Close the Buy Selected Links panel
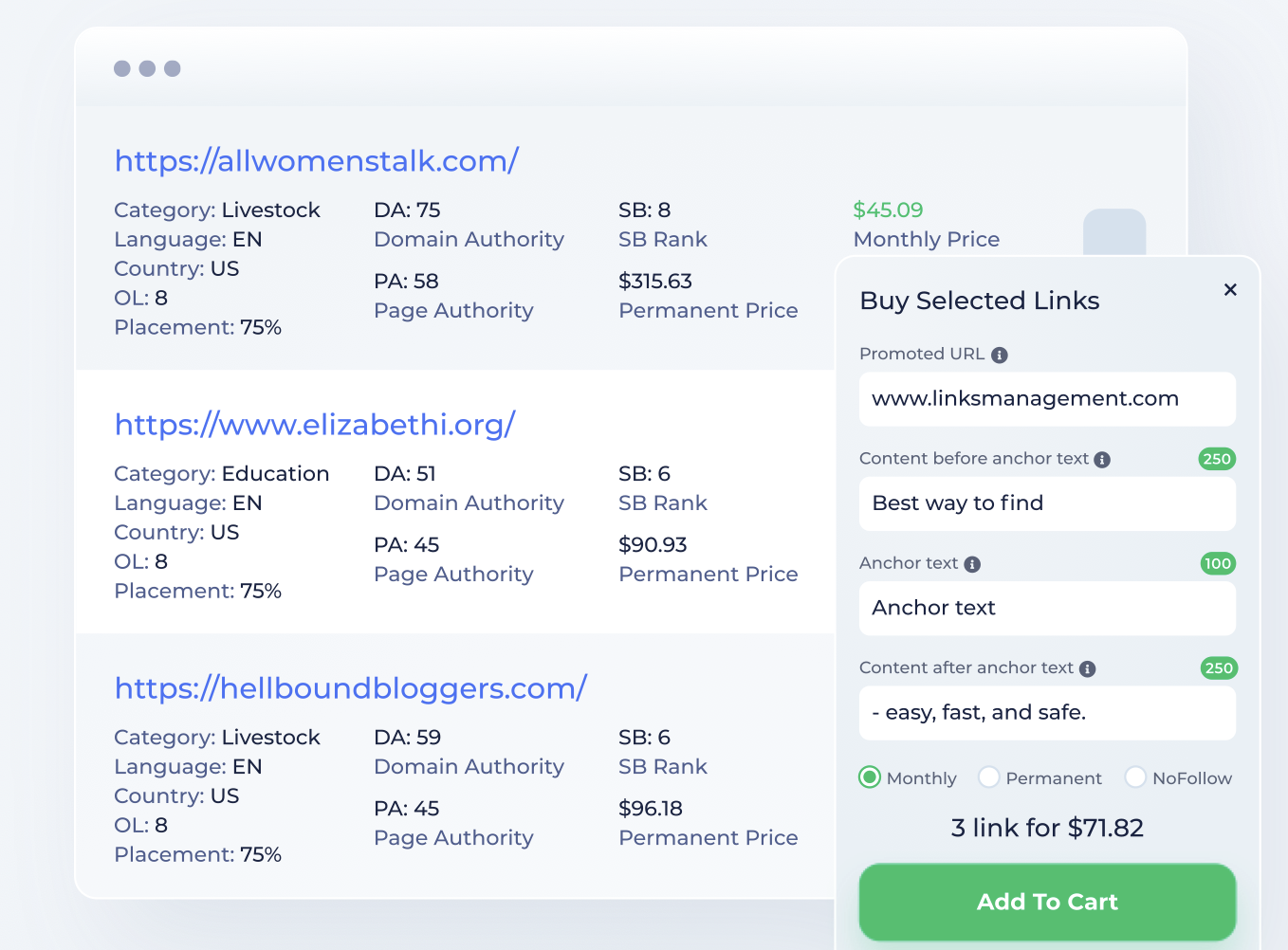The width and height of the screenshot is (1288, 950). coord(1230,290)
